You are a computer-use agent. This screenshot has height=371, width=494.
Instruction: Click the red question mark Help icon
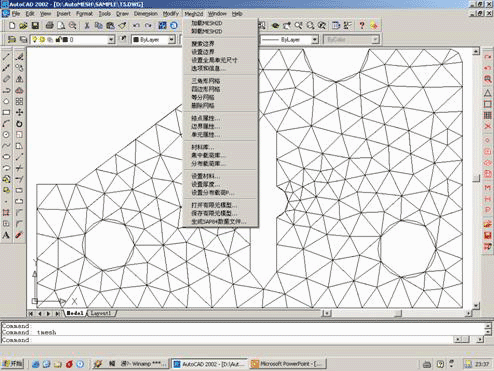coord(362,25)
